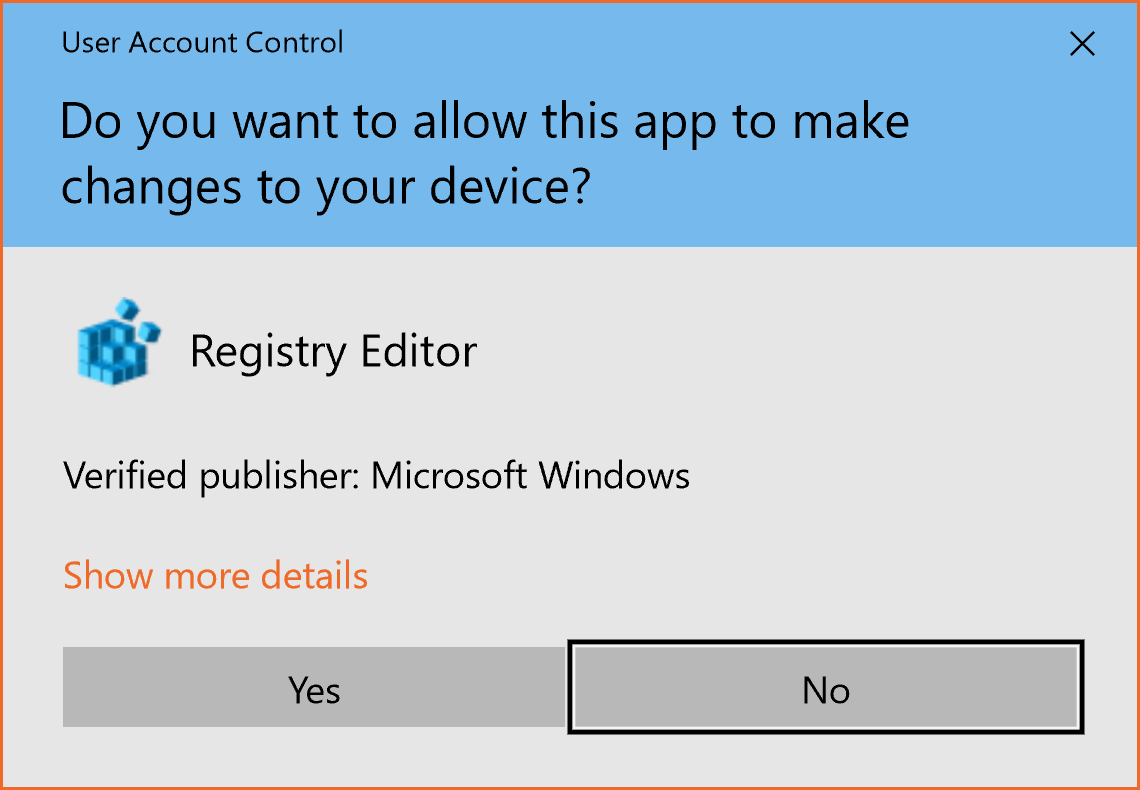Expand the details via Show more details
The height and width of the screenshot is (790, 1140).
point(215,576)
